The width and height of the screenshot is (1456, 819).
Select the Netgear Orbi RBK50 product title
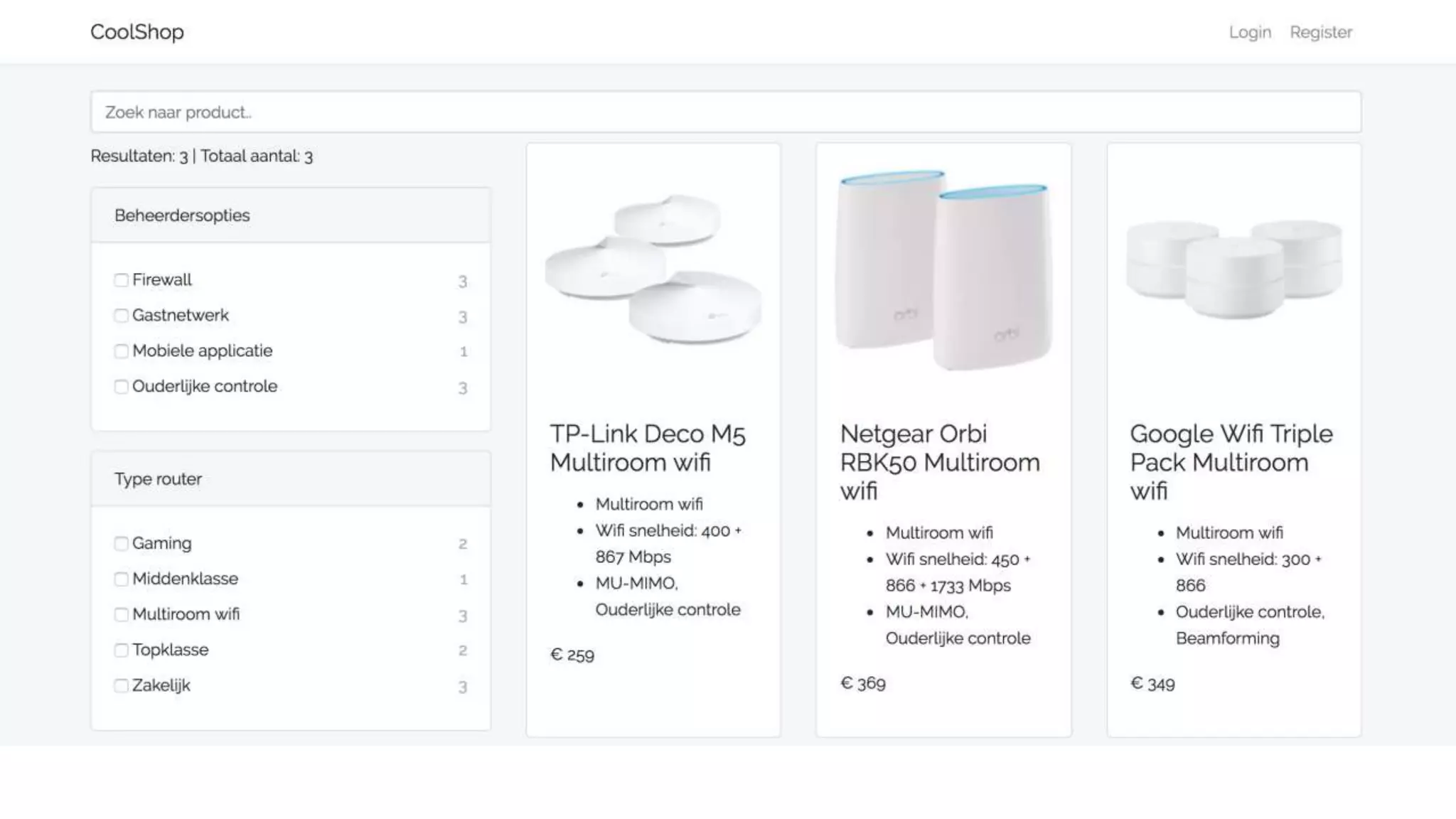click(x=940, y=462)
